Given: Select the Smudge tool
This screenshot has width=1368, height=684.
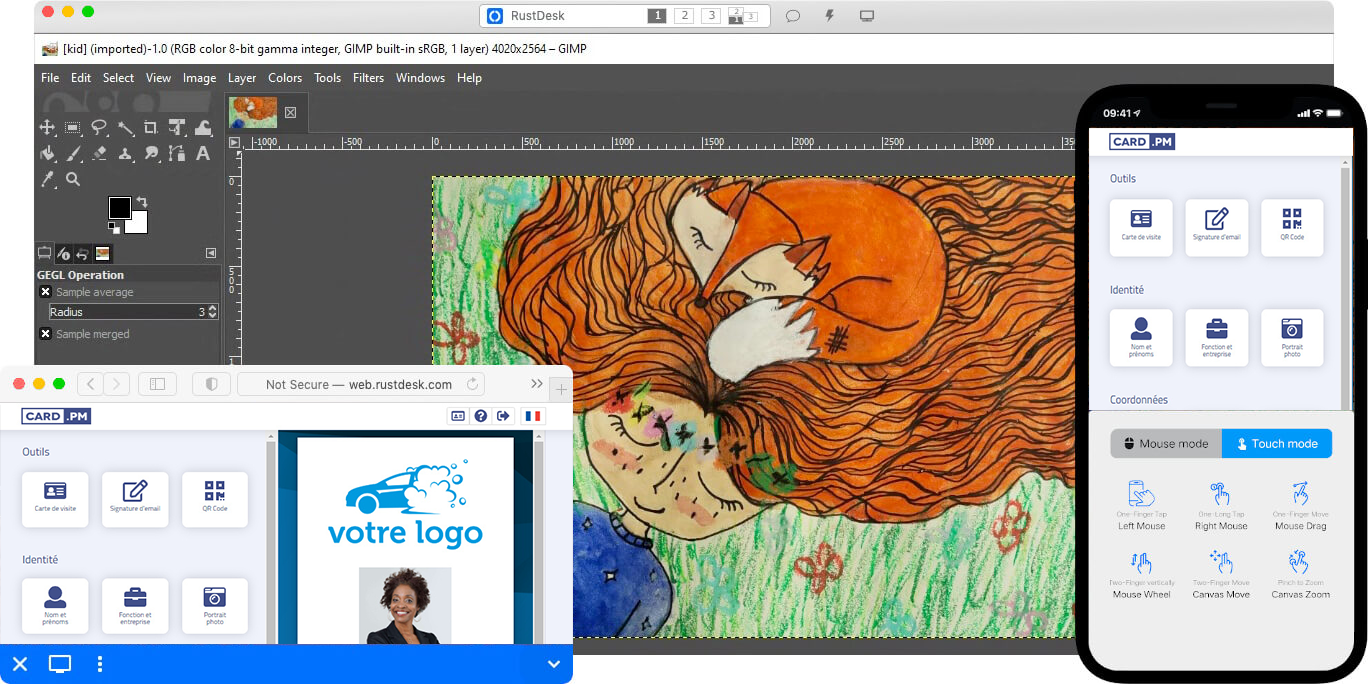Looking at the screenshot, I should tap(151, 153).
